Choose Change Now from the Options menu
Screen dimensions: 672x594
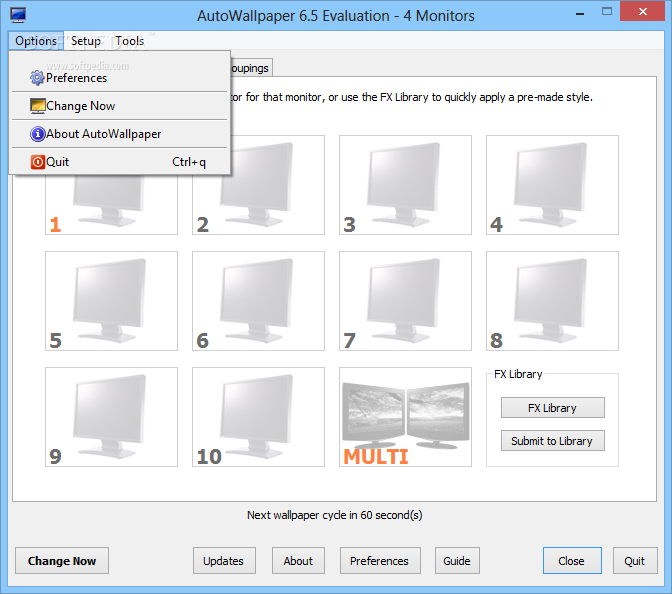[x=120, y=106]
